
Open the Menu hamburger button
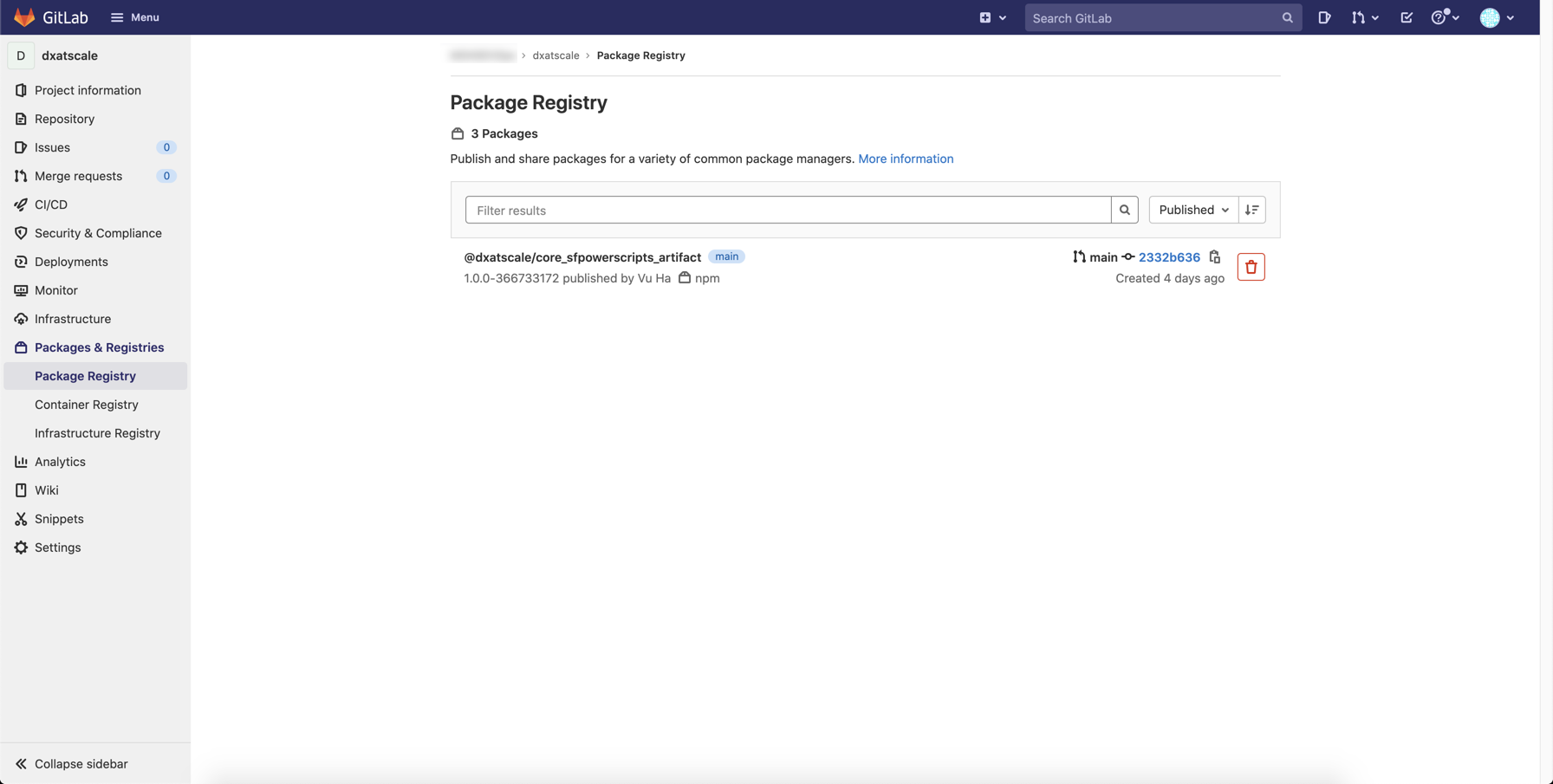coord(134,17)
